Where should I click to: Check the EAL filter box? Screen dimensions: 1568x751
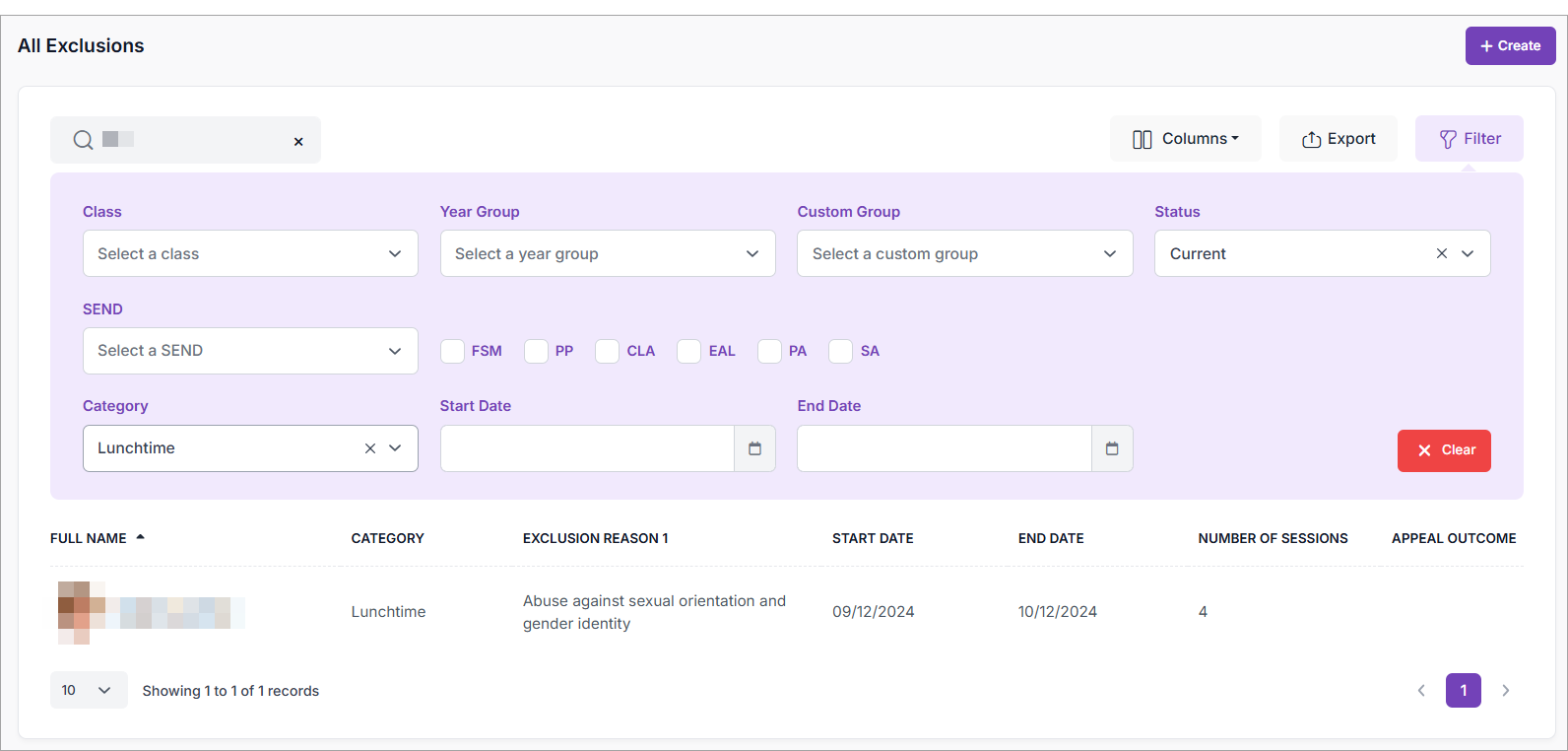pyautogui.click(x=689, y=351)
